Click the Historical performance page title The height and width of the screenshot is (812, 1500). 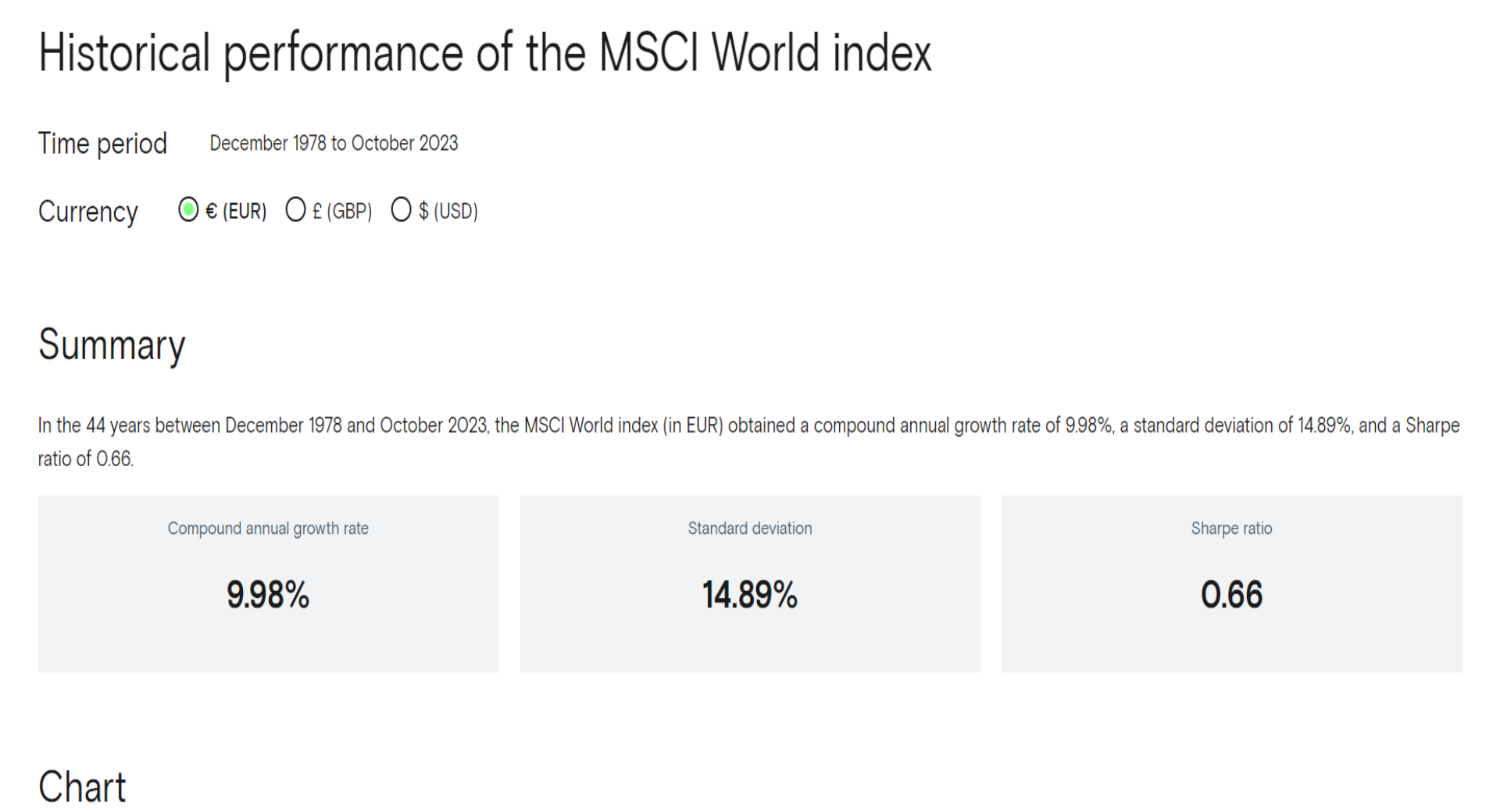tap(485, 54)
